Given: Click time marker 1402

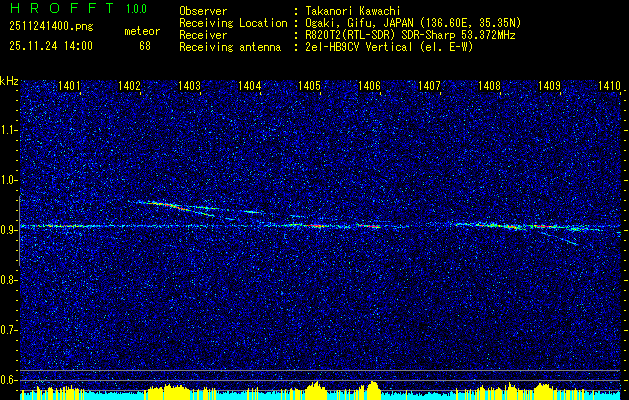Looking at the screenshot, I should (129, 85).
